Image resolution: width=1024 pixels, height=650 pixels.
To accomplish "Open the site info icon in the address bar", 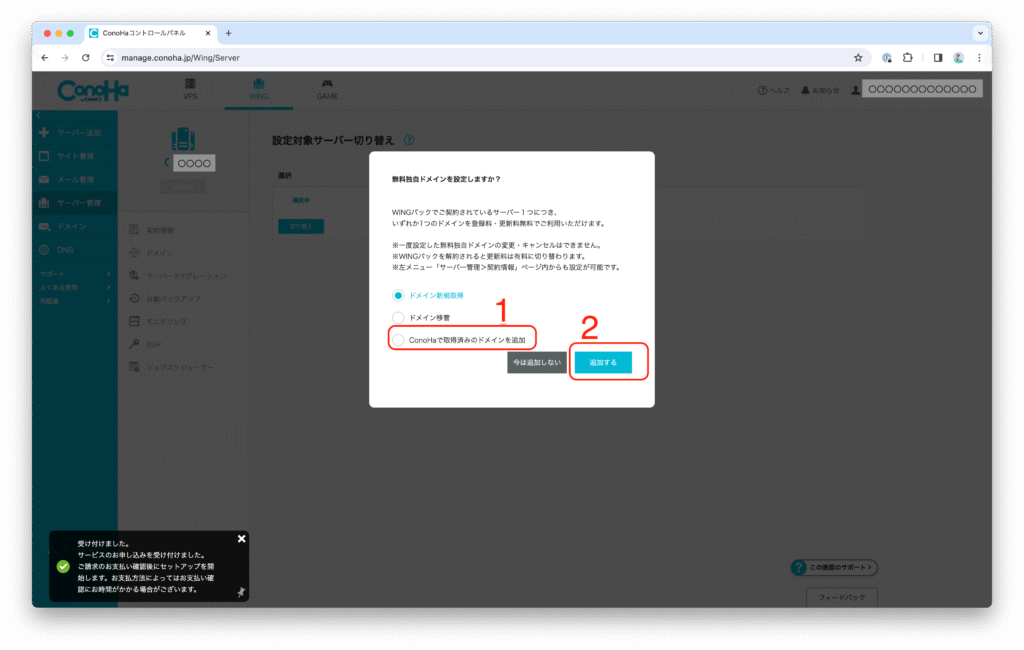I will click(x=110, y=57).
